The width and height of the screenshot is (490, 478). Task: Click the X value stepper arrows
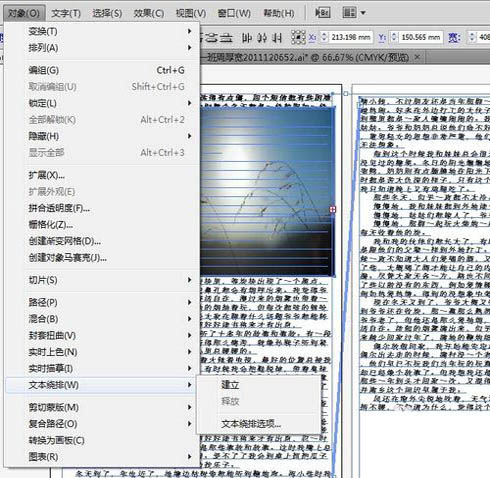[x=324, y=37]
